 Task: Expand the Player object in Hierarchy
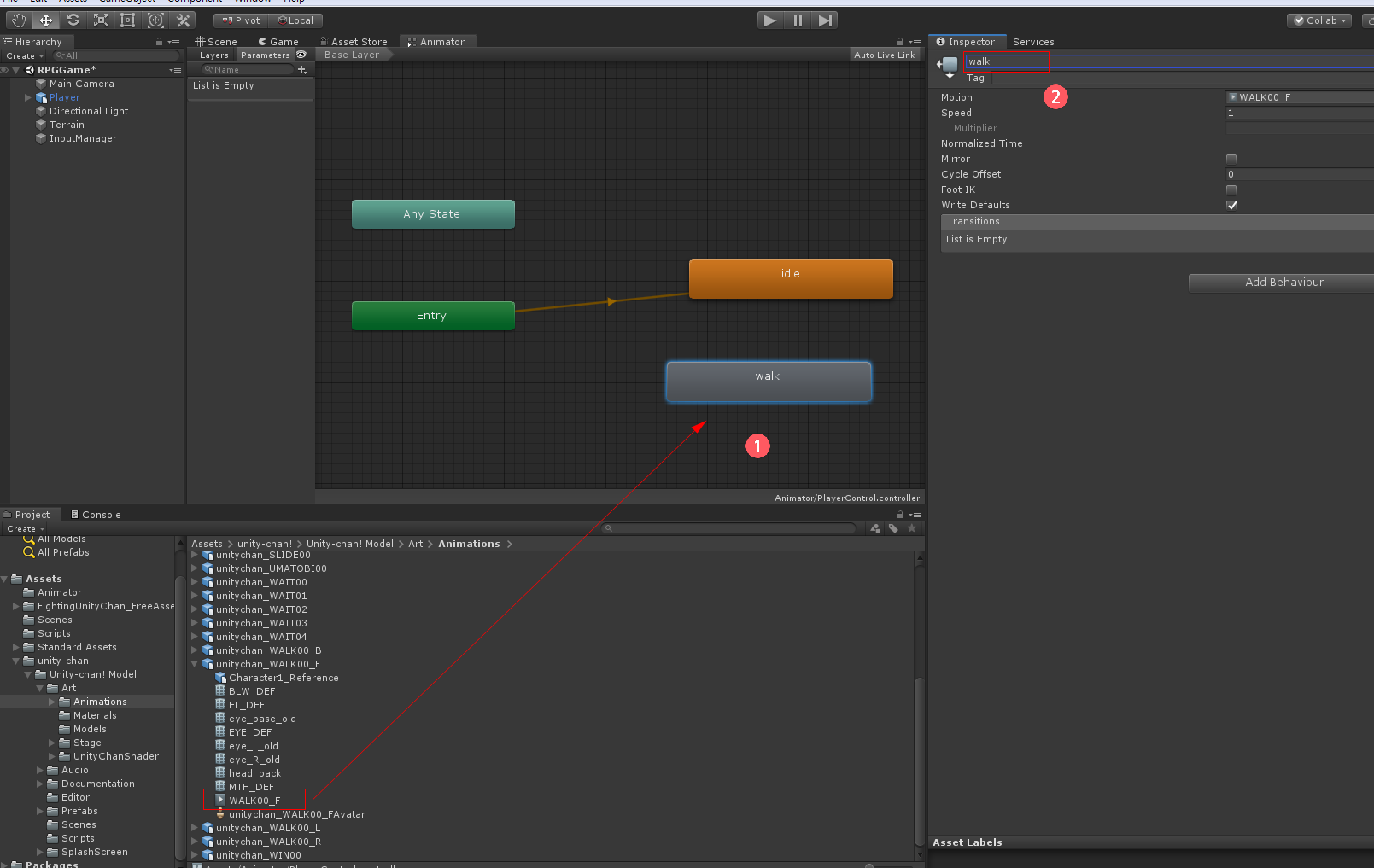[28, 97]
